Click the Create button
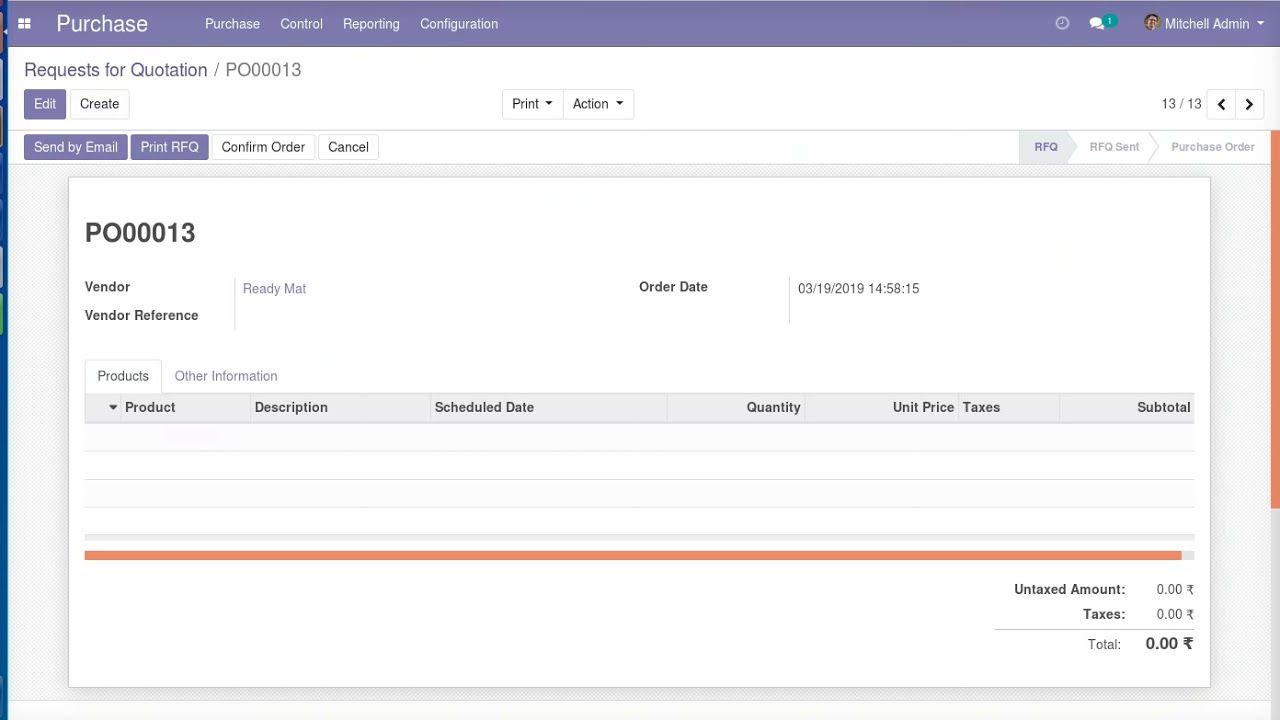The image size is (1280, 720). coord(99,104)
